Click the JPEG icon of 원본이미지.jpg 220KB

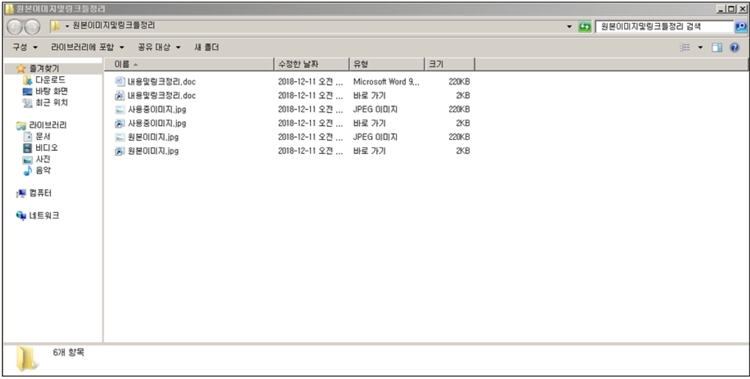point(120,137)
